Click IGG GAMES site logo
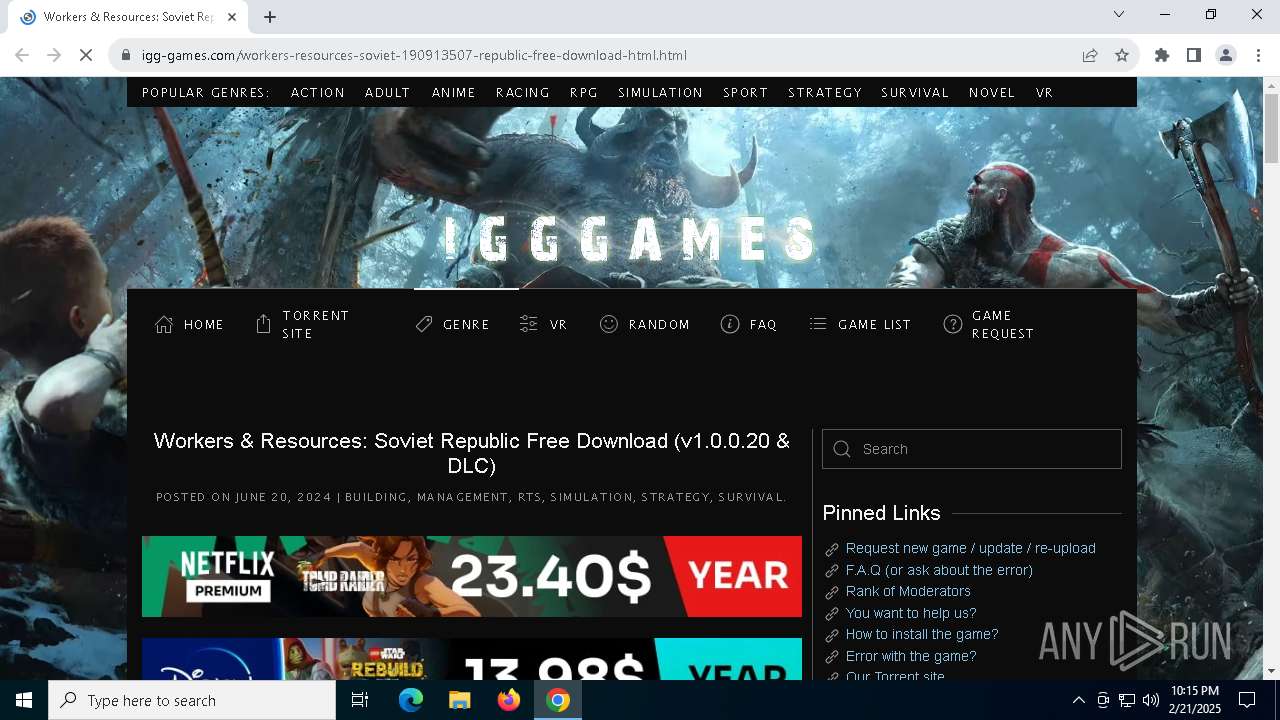 pyautogui.click(x=631, y=240)
